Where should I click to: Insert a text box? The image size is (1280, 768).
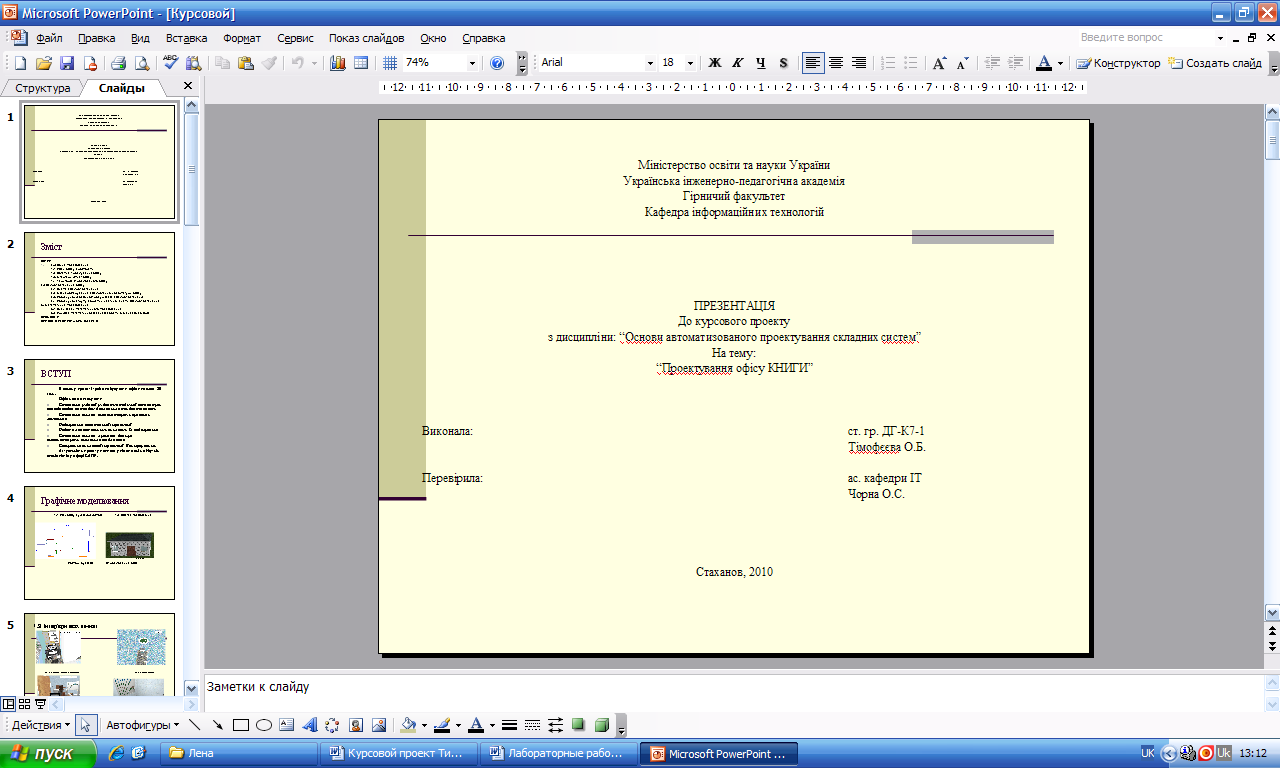(287, 725)
